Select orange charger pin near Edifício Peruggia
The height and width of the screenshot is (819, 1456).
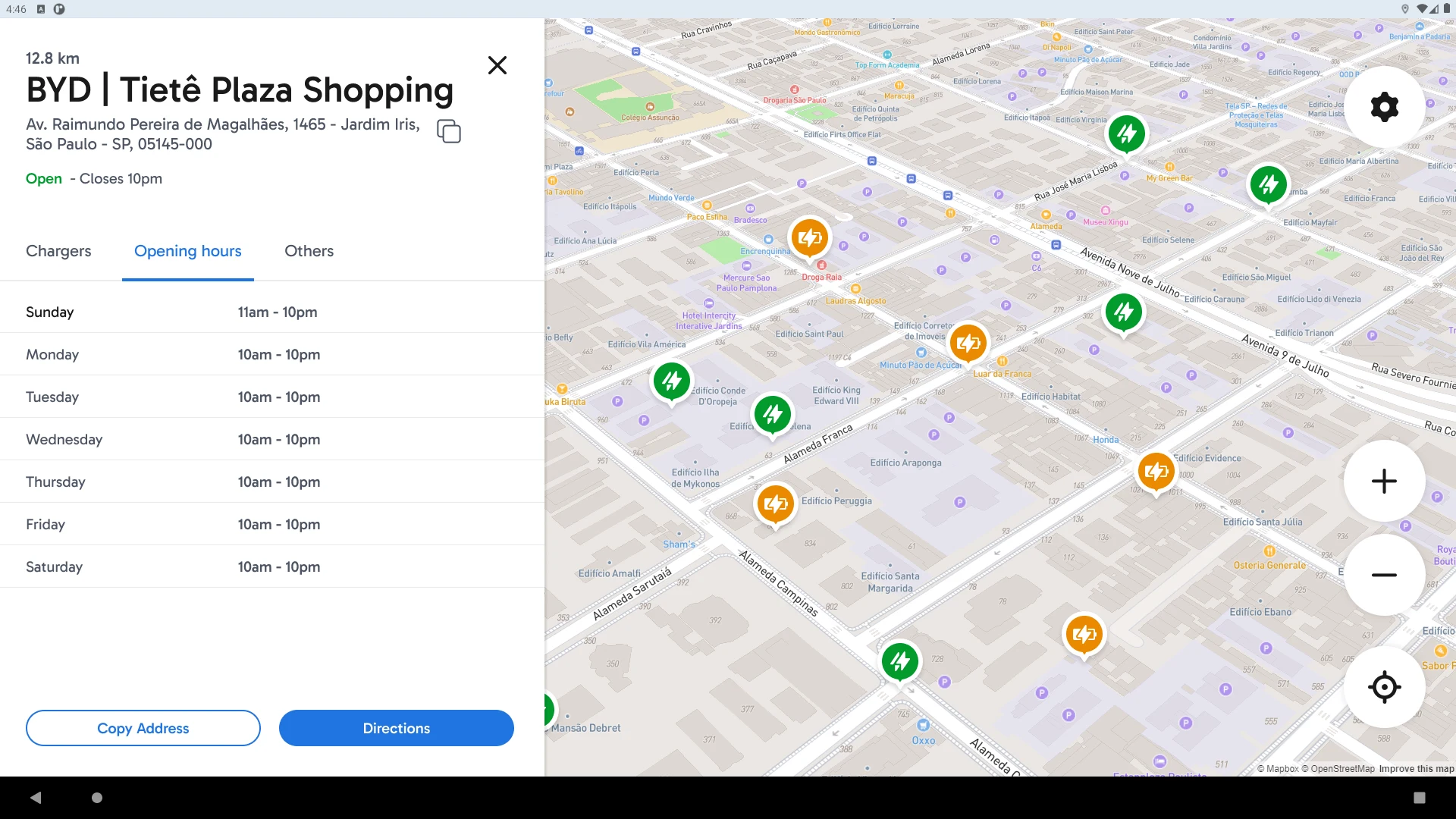pyautogui.click(x=775, y=504)
